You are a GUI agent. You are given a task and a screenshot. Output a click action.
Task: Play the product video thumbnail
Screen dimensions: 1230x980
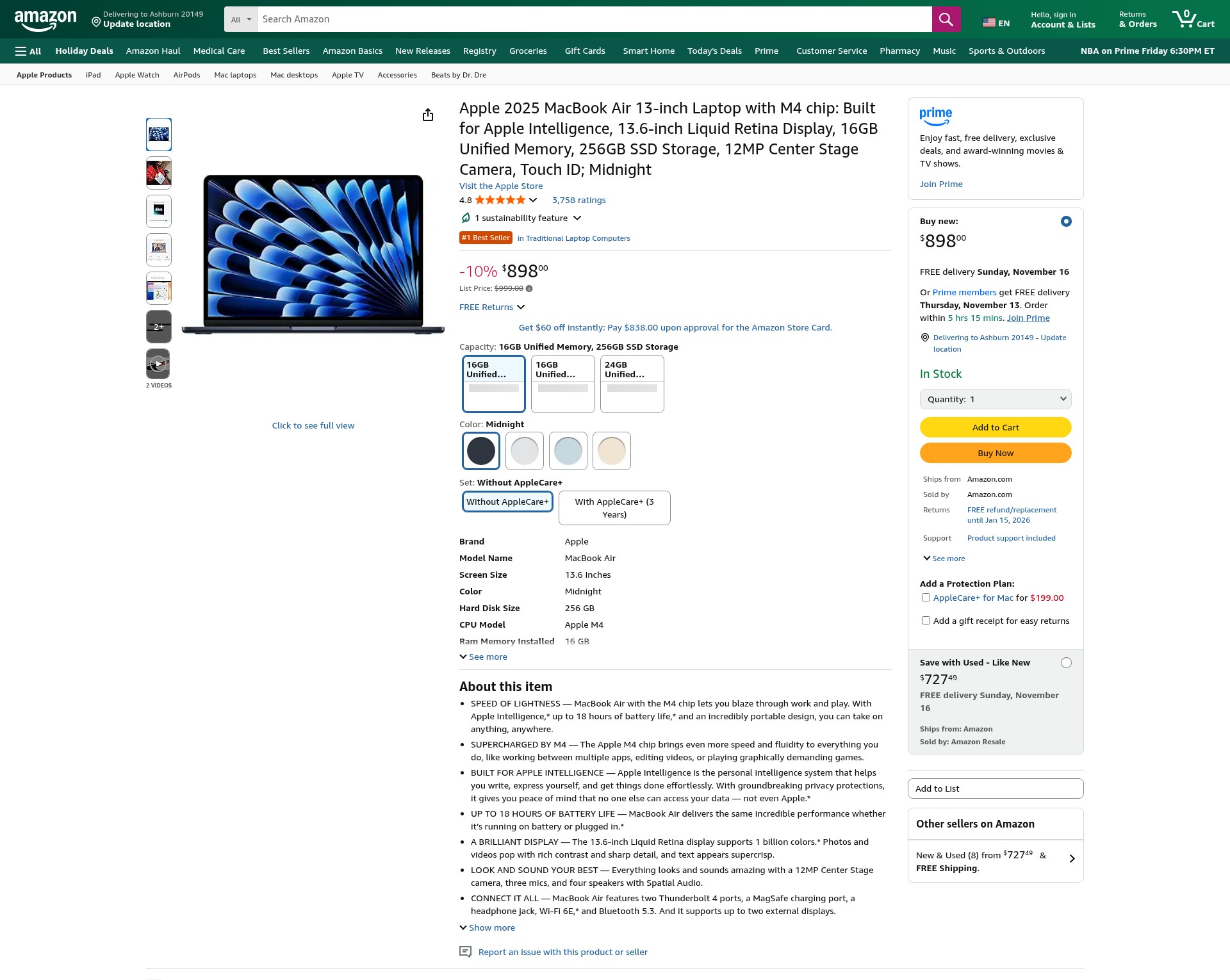tap(159, 364)
